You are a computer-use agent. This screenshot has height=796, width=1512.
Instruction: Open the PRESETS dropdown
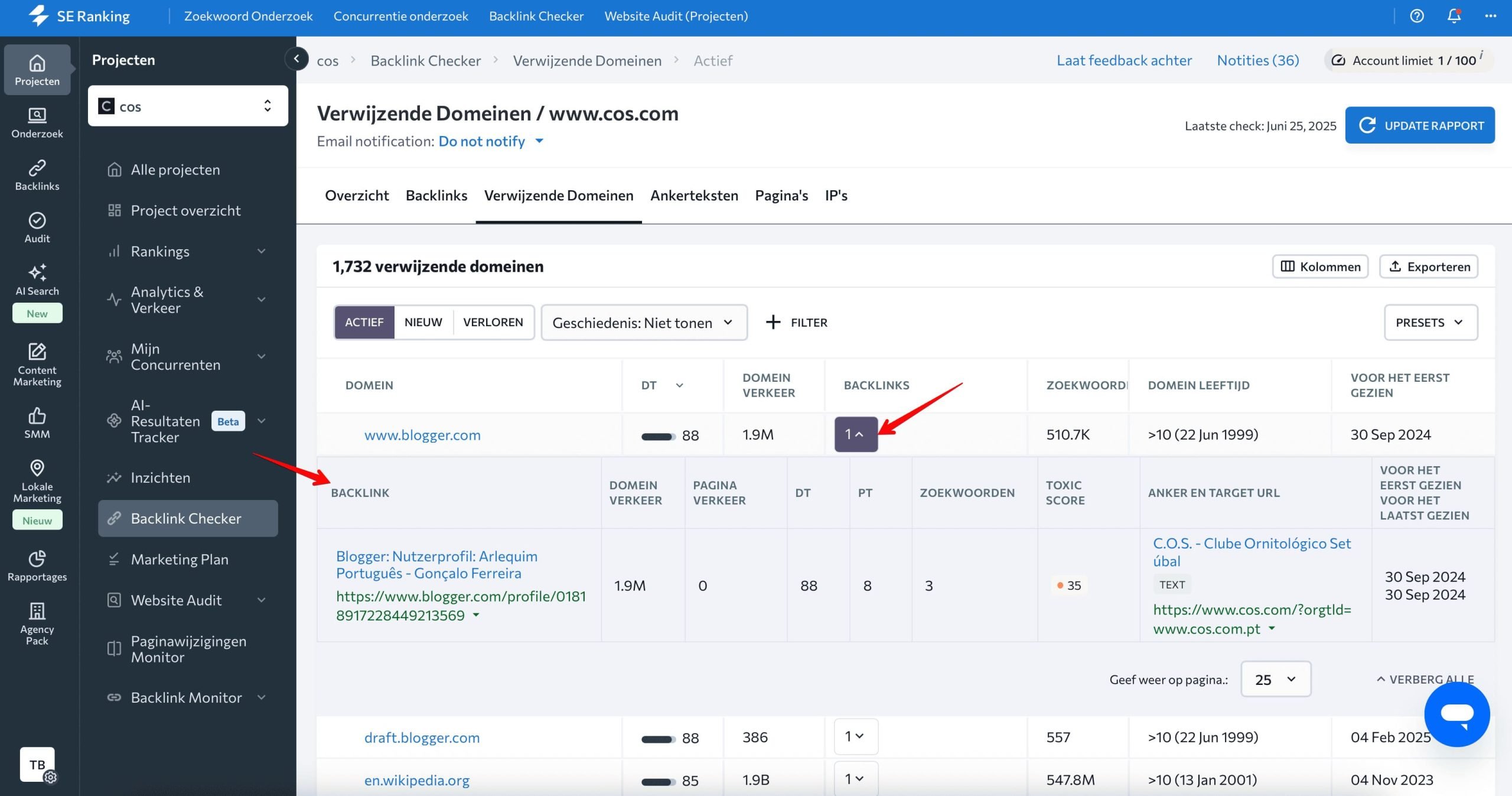click(x=1430, y=322)
